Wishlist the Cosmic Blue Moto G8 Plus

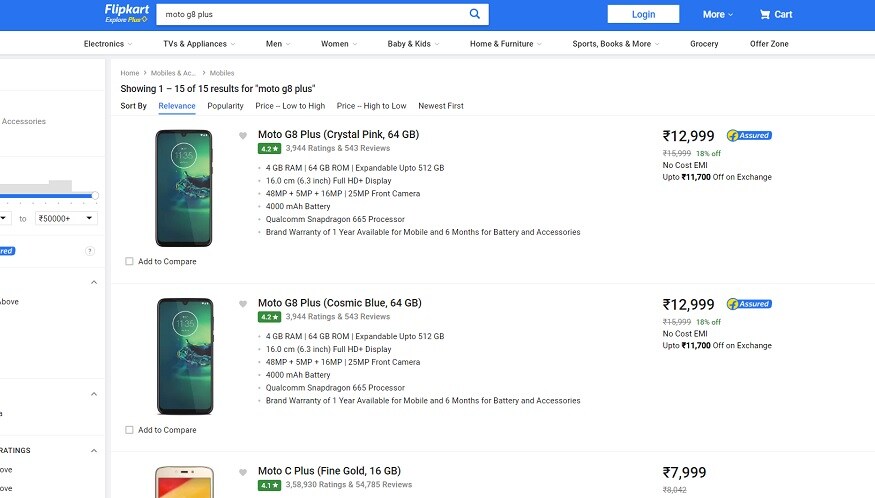[243, 304]
